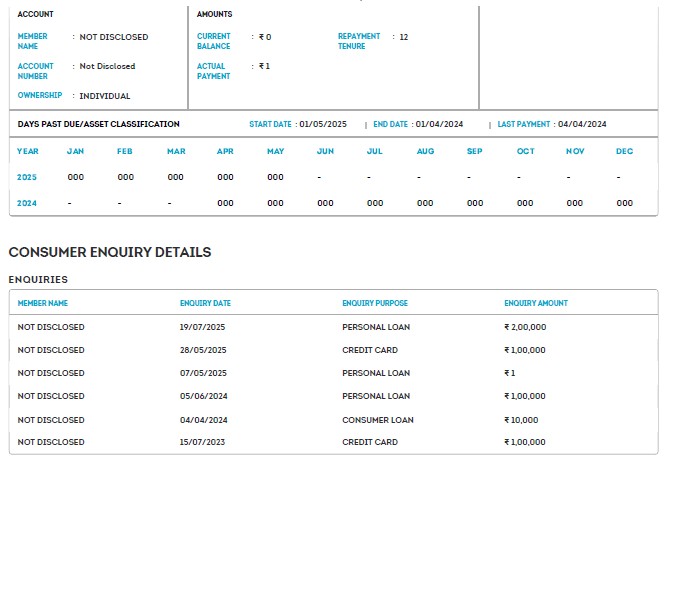Click the 15/07/2023 enquiry date
Screen dimensions: 677x598
(203, 442)
